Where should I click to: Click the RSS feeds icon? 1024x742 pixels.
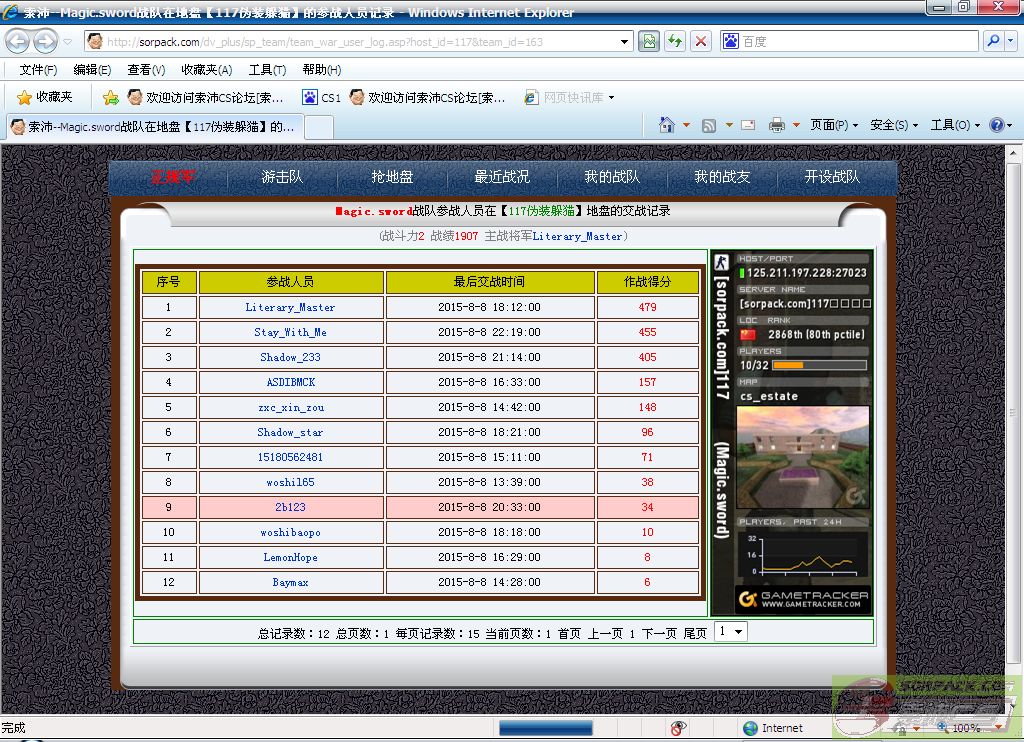coord(709,125)
